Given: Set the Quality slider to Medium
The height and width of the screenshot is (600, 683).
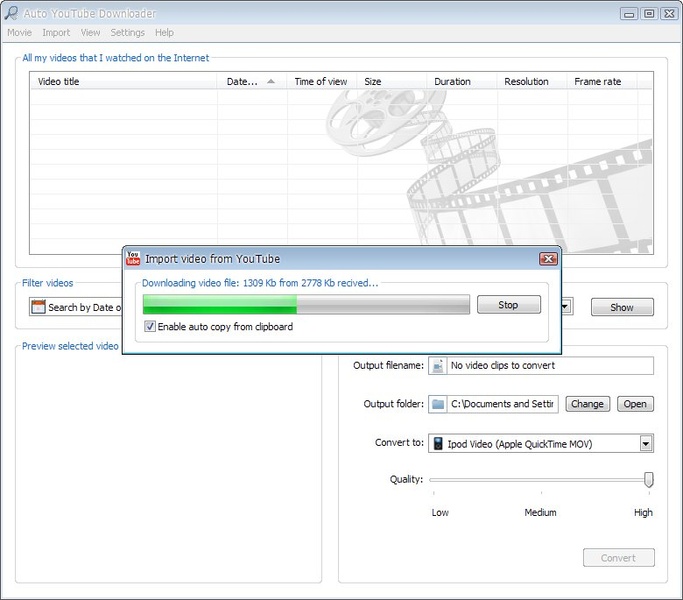Looking at the screenshot, I should pos(540,480).
